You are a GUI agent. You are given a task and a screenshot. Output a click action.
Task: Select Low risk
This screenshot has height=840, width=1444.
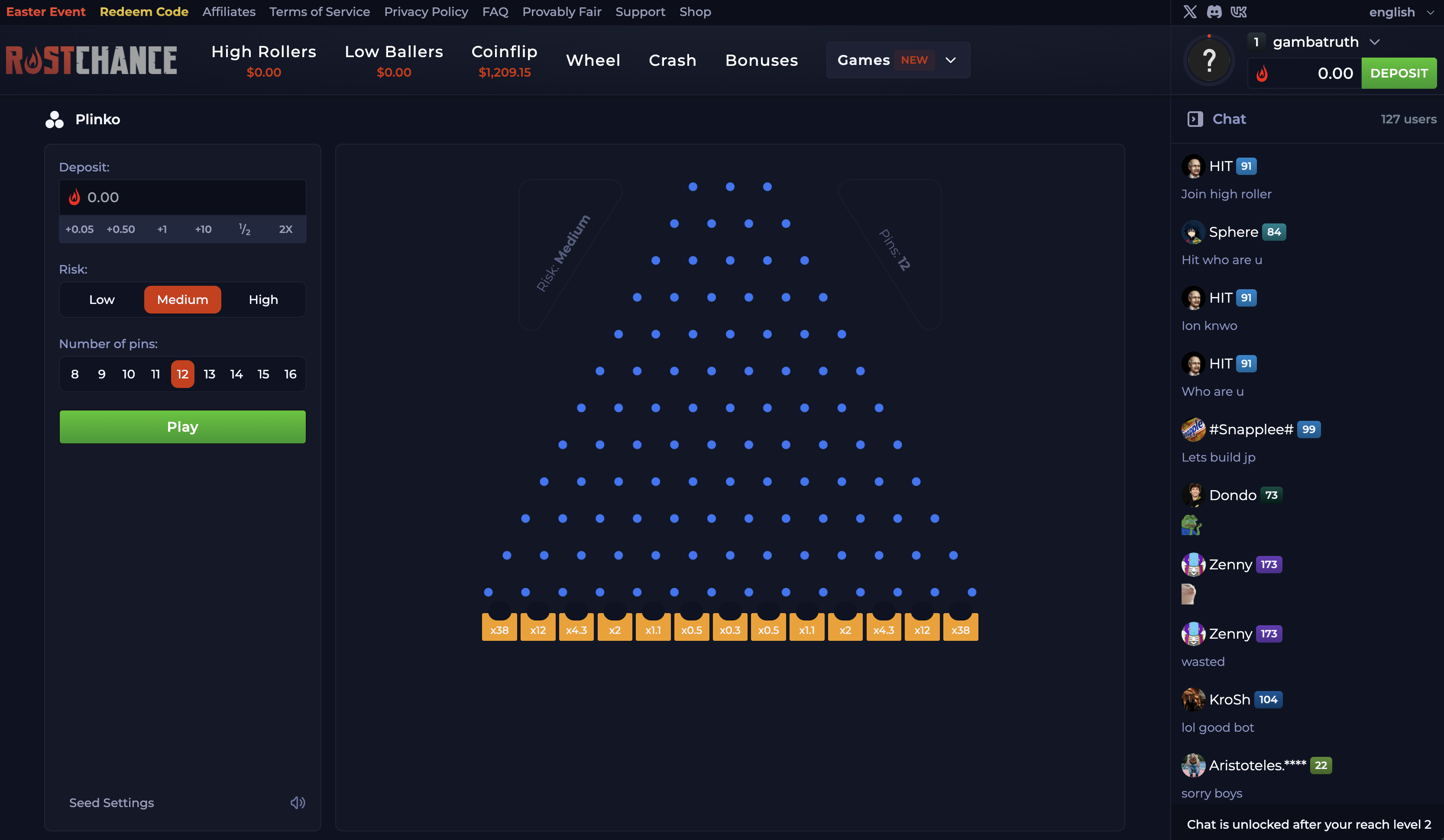(x=102, y=300)
